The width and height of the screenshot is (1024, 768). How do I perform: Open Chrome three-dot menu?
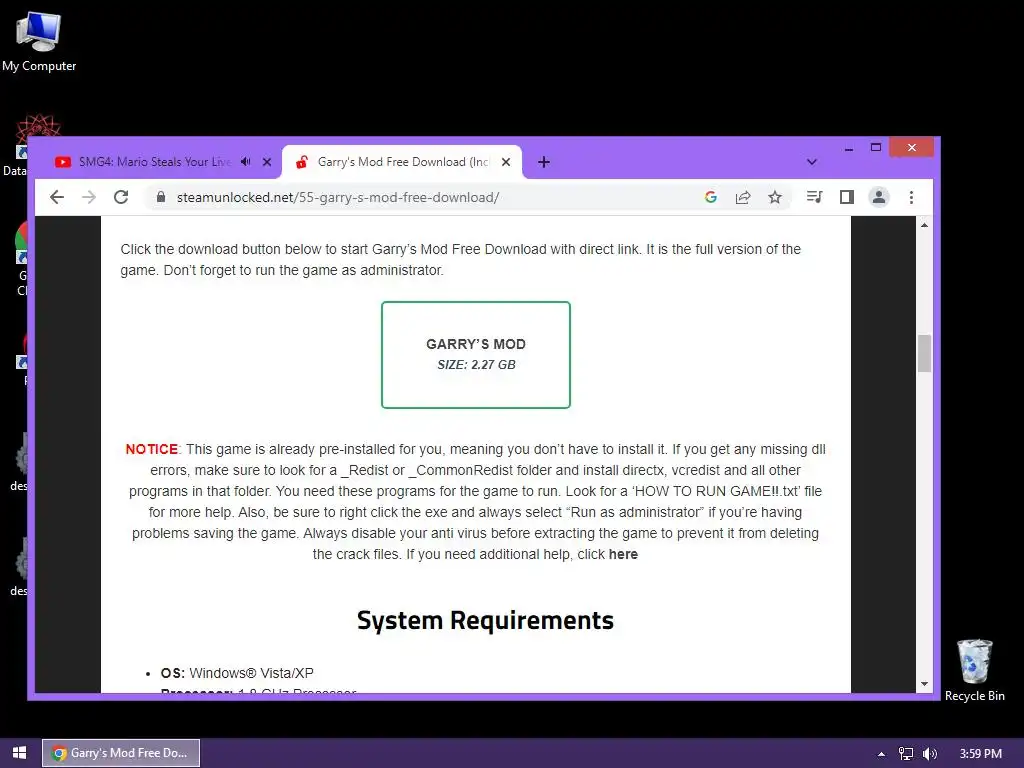click(x=911, y=197)
